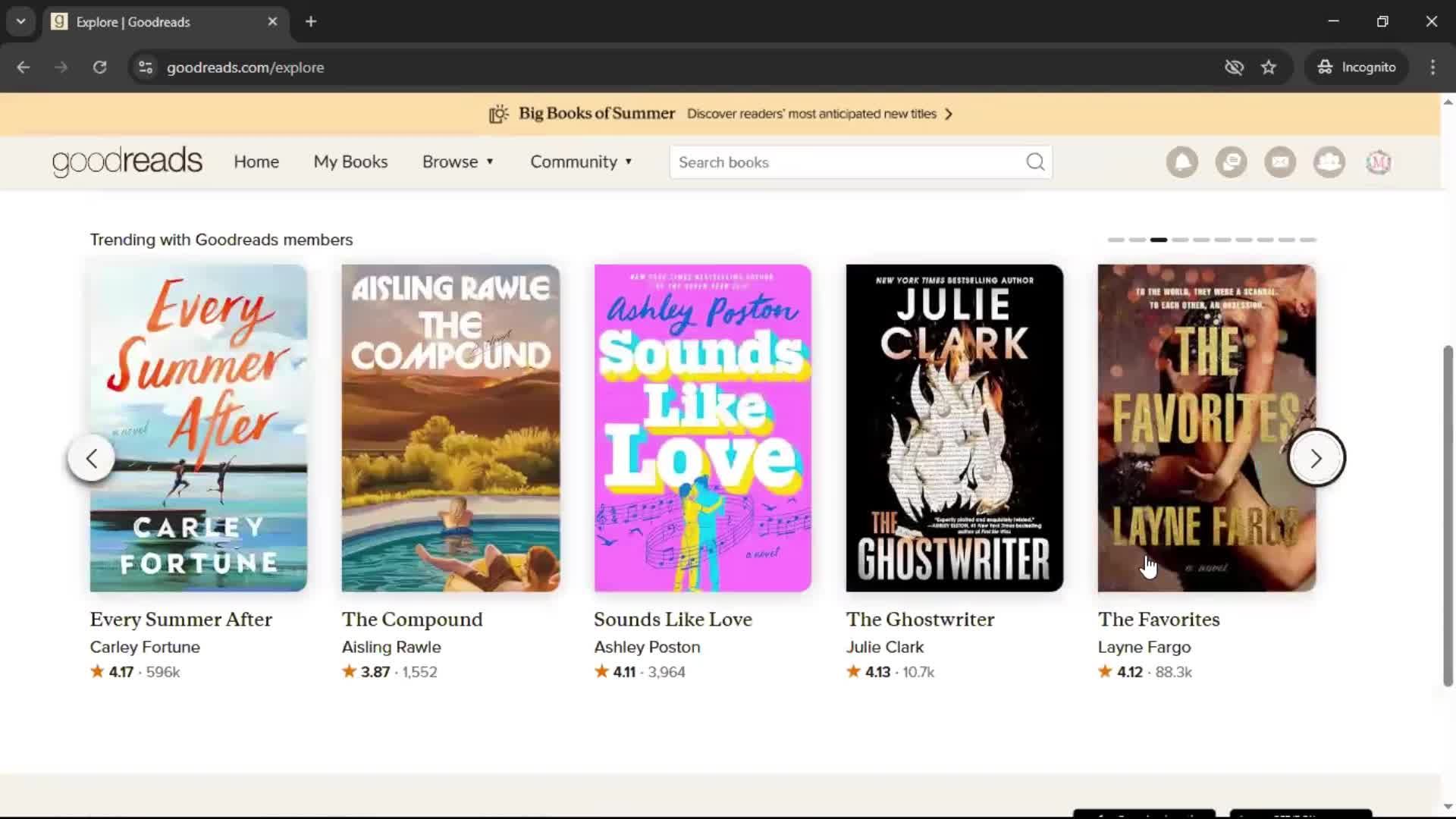Open the messages envelope icon

(x=1280, y=162)
